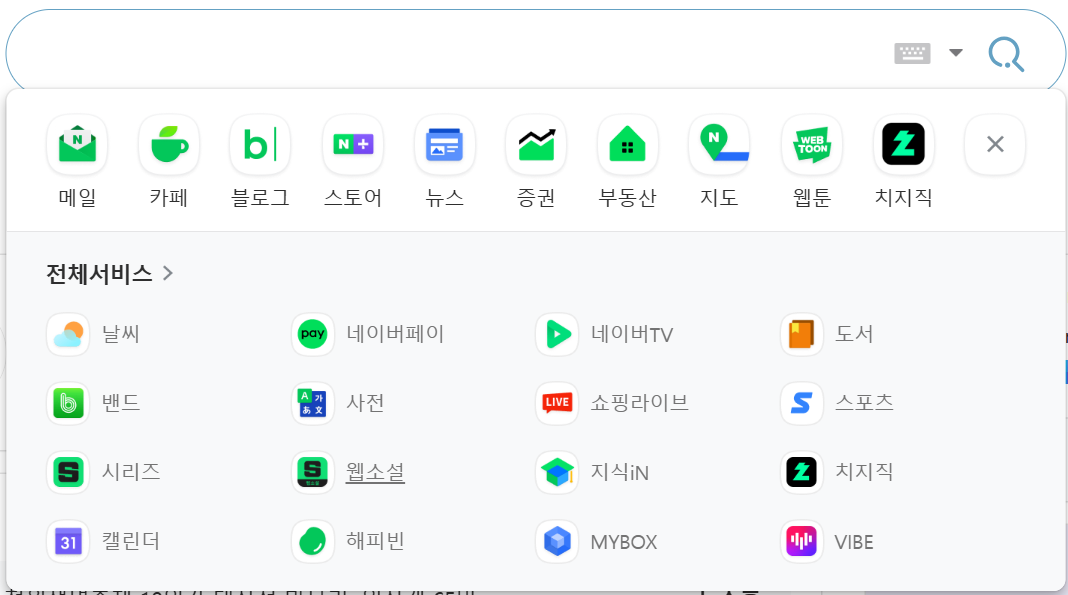Open the 쇼핑라이브 text link
Screen dimensions: 1068x595
[640, 403]
